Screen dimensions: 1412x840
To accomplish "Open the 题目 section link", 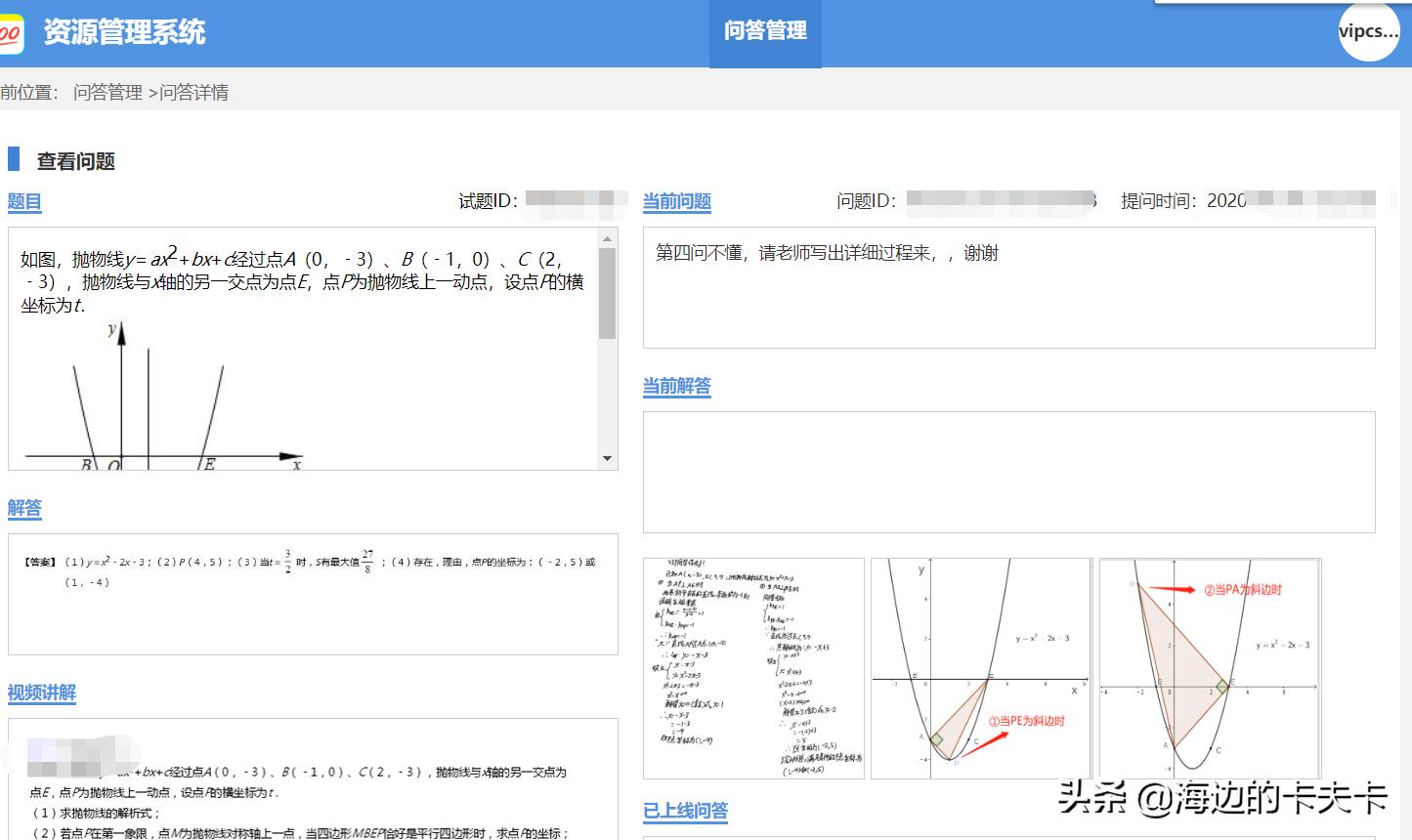I will 23,202.
